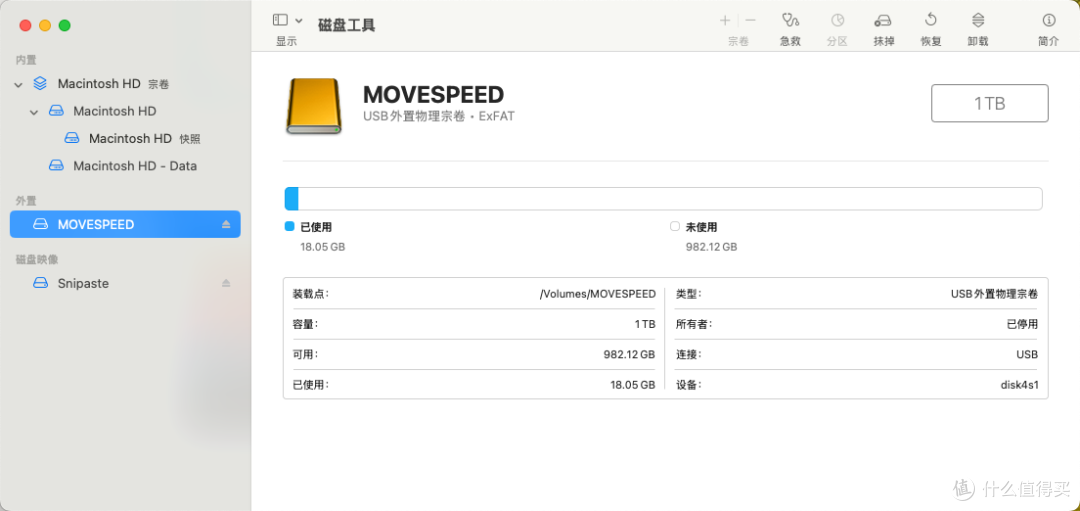Click the Restore (恢复) toolbar icon

(931, 20)
